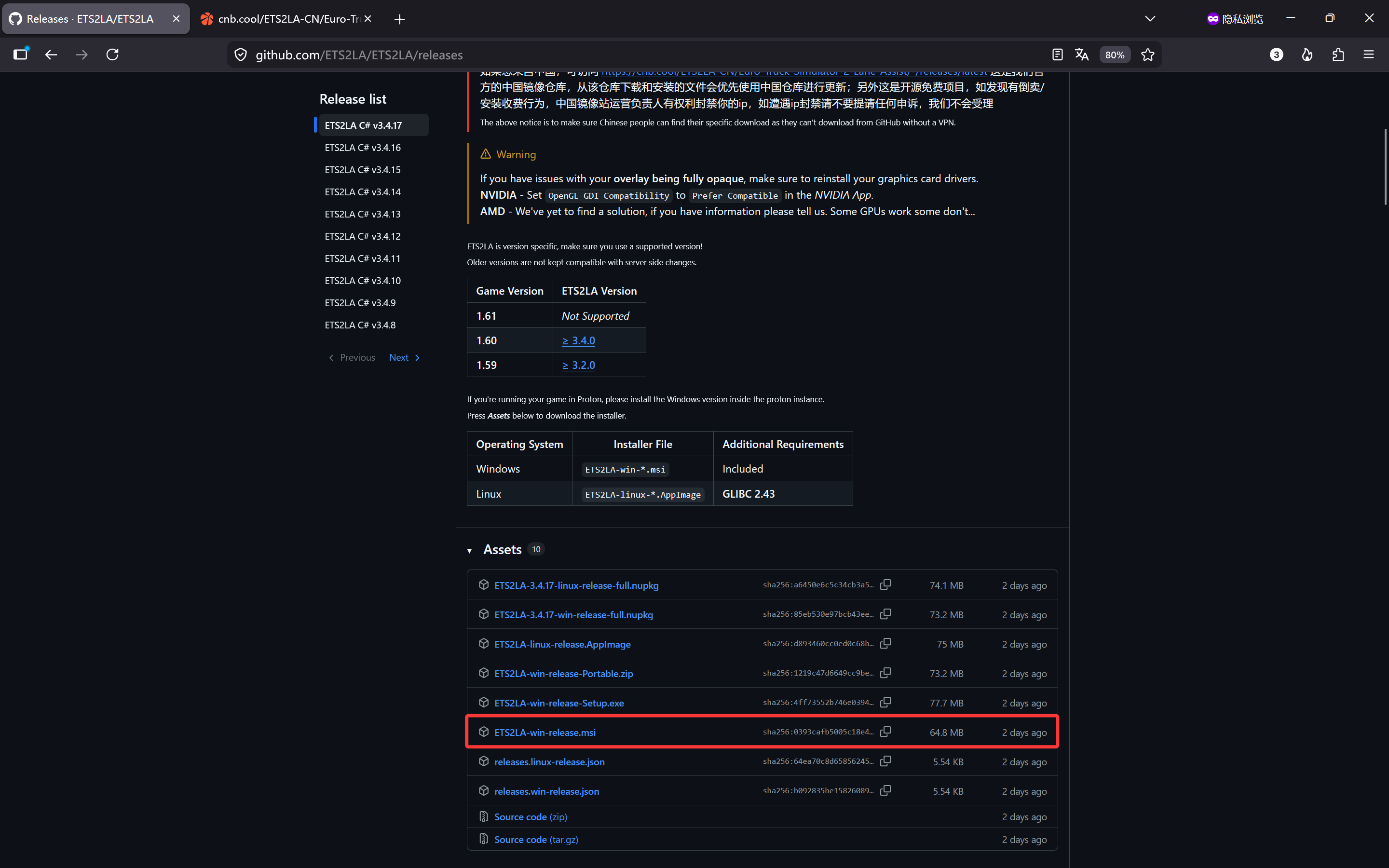Download ETS2LA-win-release-Setup.exe
Viewport: 1389px width, 868px height.
[x=559, y=703]
